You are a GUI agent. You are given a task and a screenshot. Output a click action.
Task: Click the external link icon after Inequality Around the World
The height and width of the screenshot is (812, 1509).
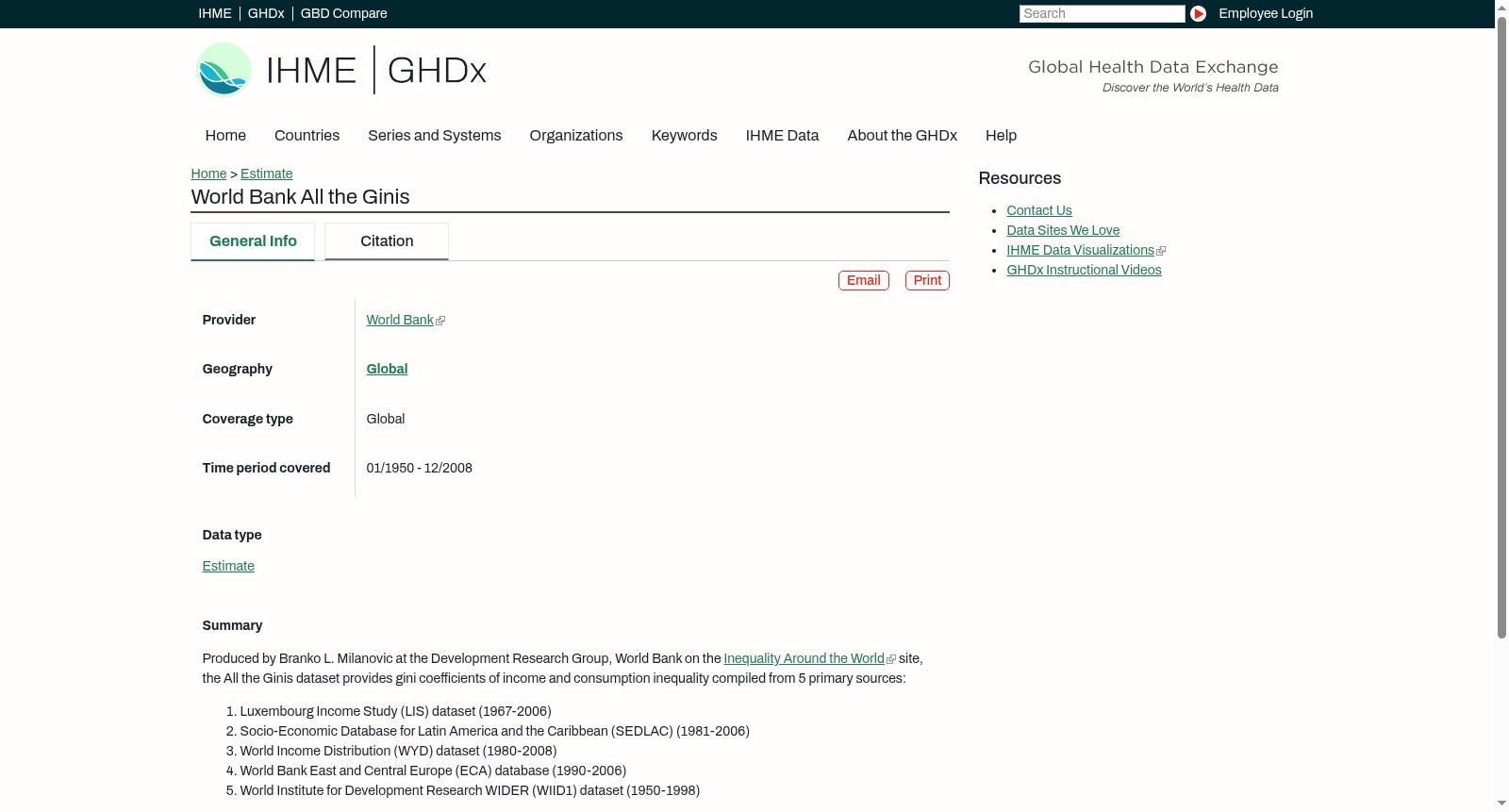[891, 659]
